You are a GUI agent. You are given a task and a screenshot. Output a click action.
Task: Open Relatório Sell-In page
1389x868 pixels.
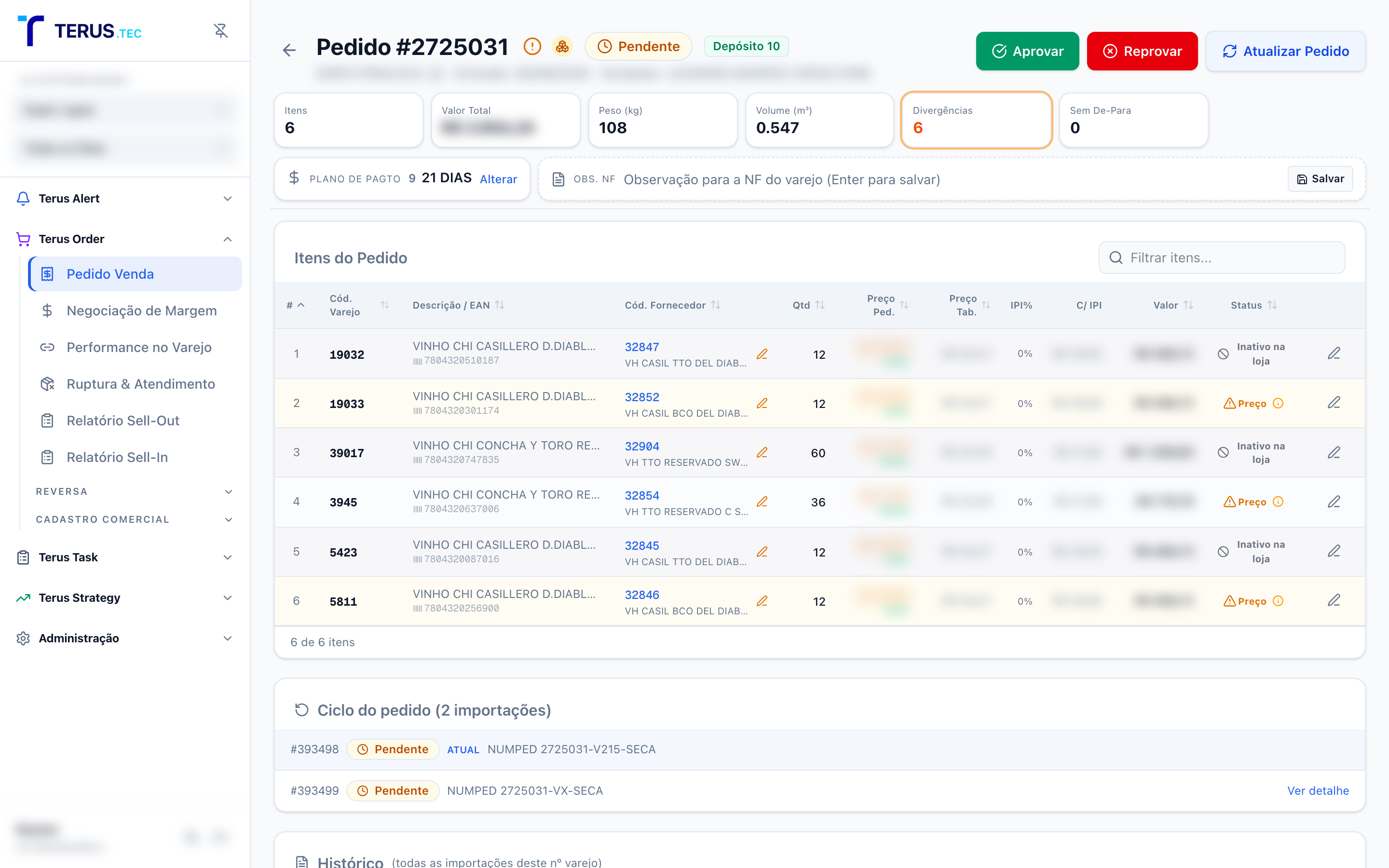coord(136,458)
